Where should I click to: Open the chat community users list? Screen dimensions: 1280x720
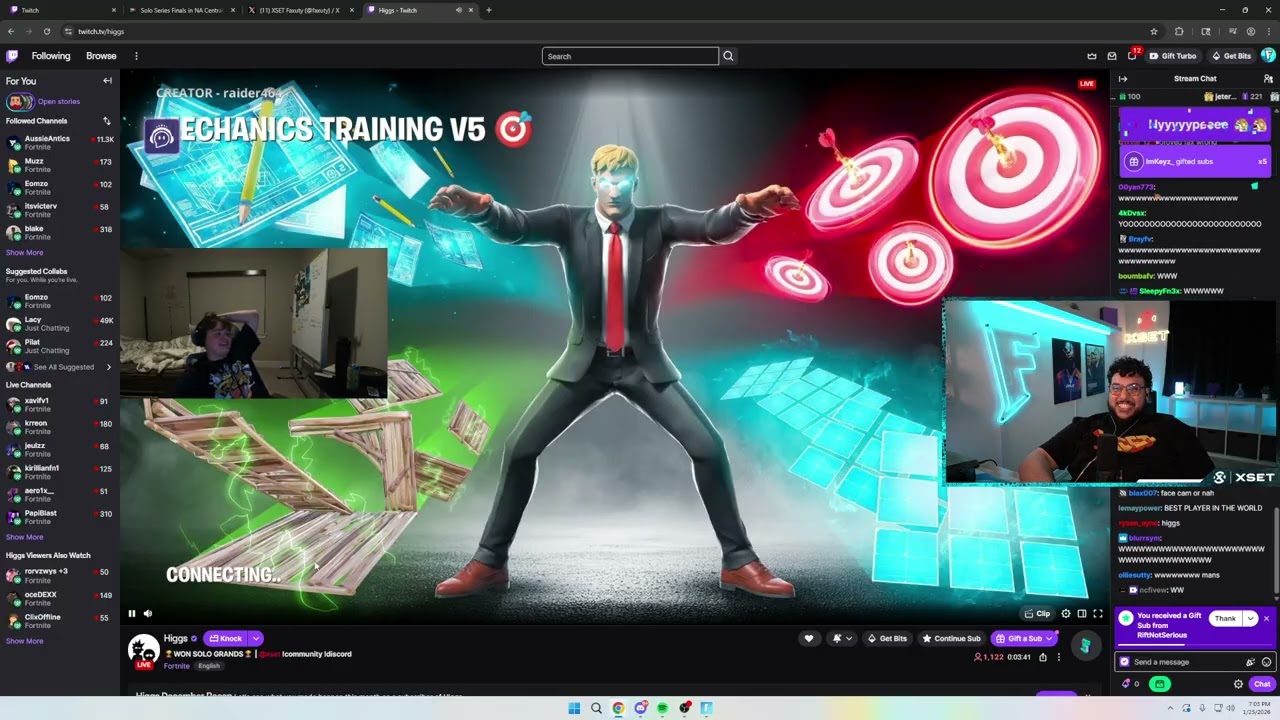(1268, 79)
